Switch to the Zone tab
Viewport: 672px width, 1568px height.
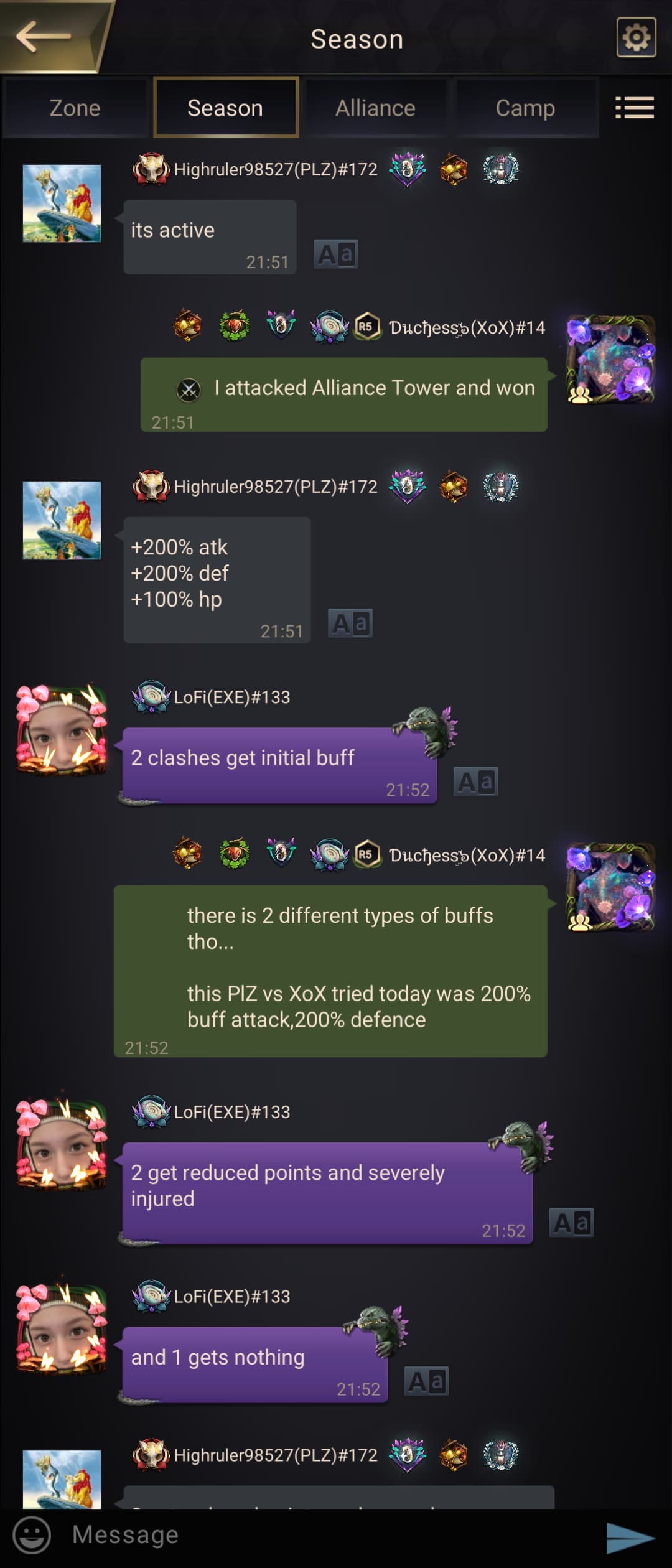pos(75,108)
